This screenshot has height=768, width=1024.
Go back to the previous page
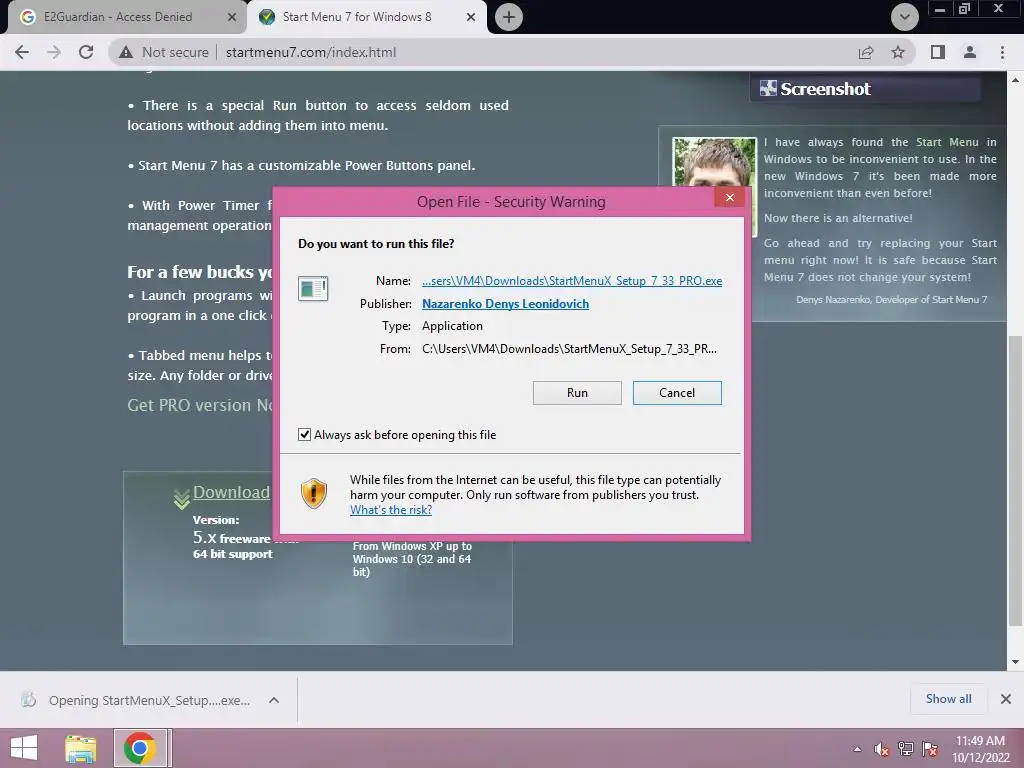coord(22,52)
